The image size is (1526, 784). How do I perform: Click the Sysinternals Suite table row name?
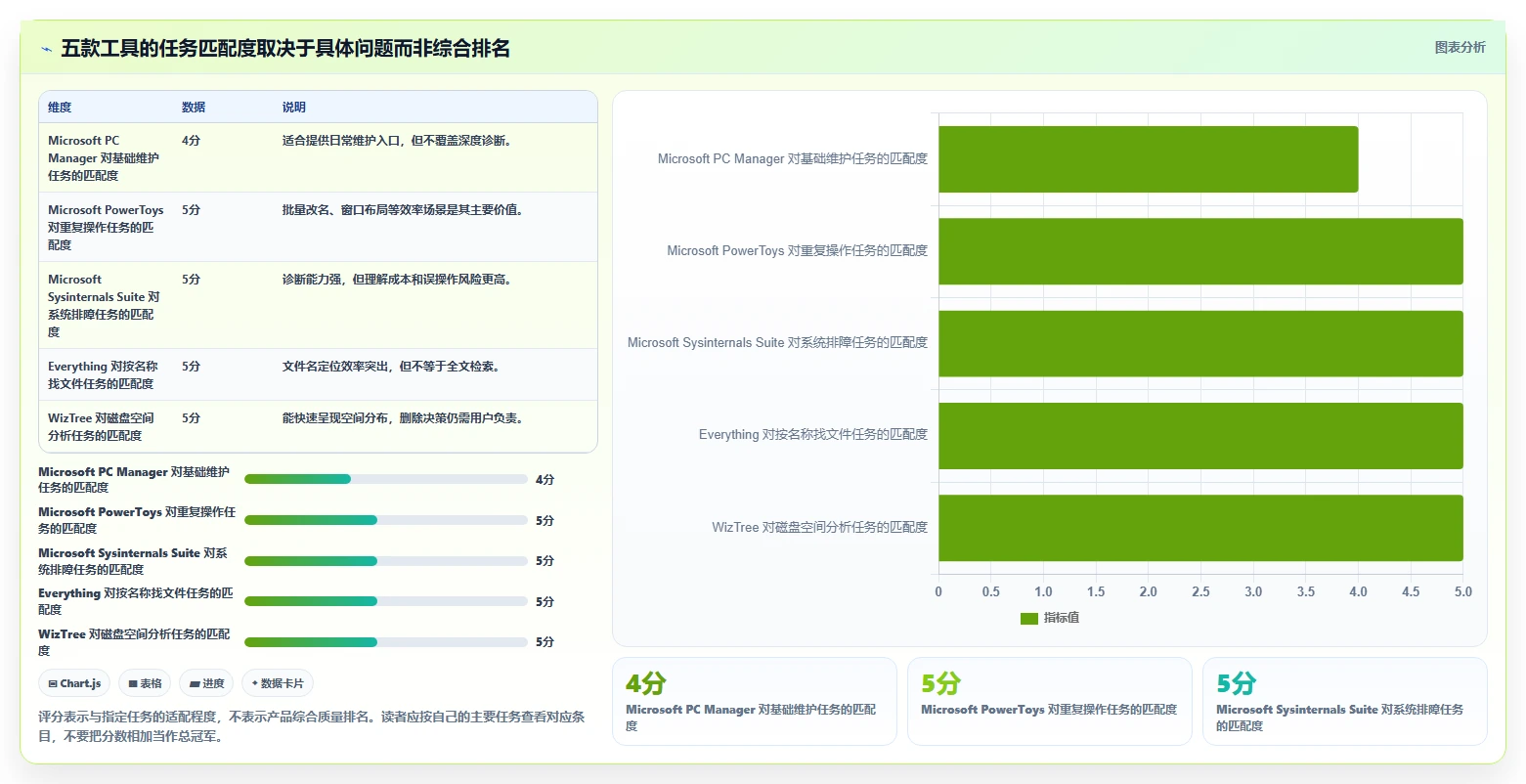tap(104, 305)
